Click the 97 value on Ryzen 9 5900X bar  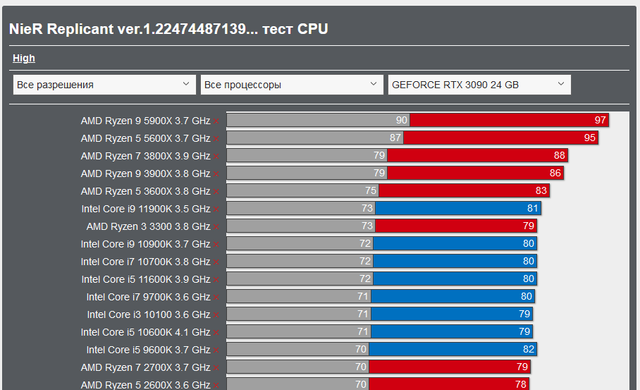coord(600,120)
